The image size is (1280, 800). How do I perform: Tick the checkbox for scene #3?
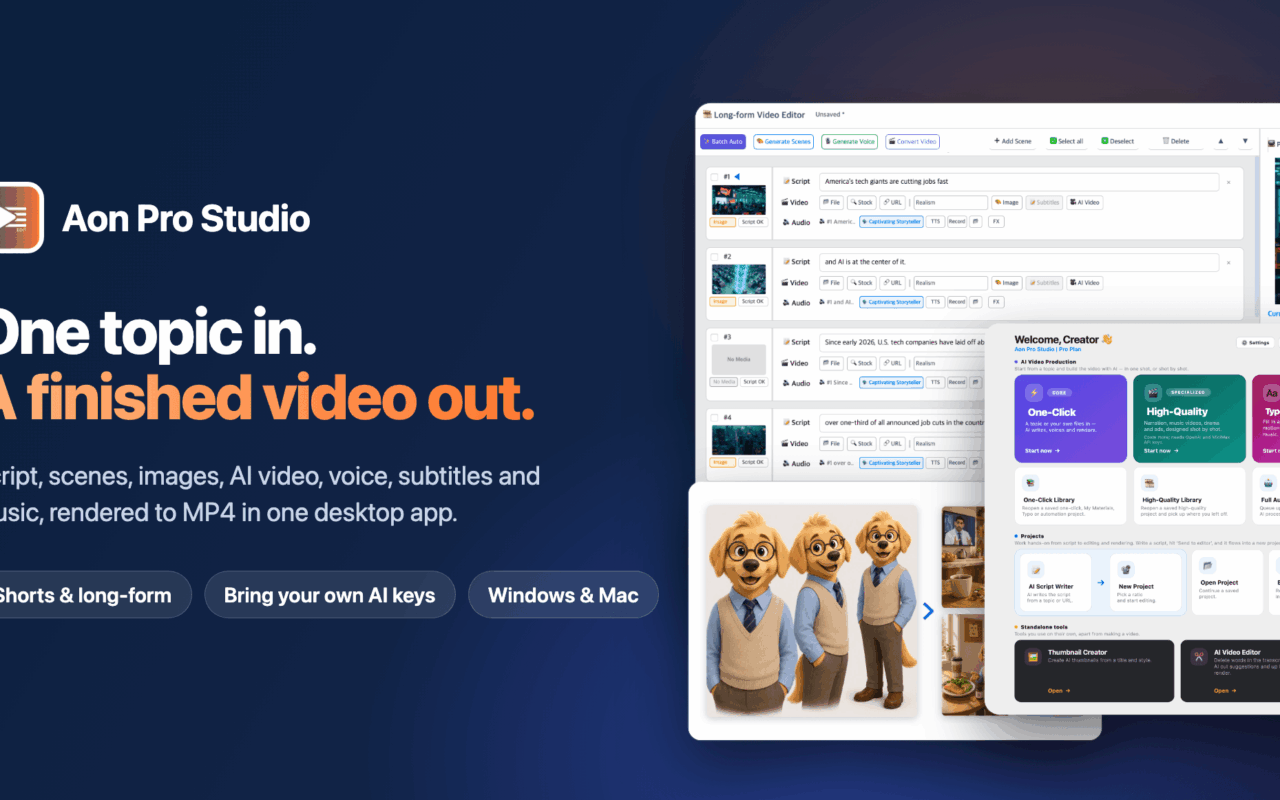tap(714, 337)
